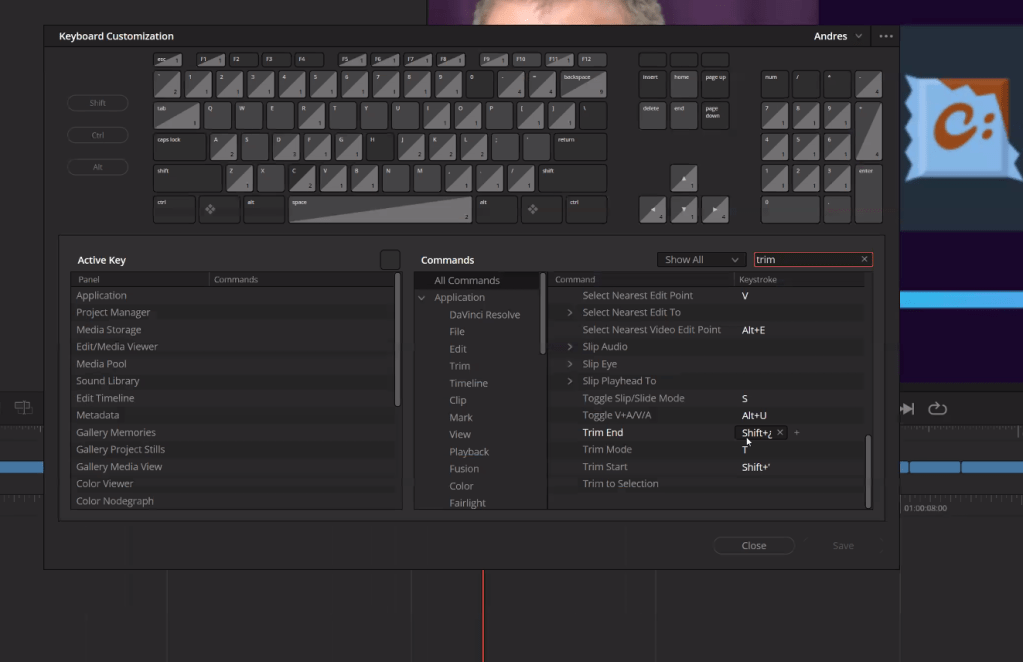This screenshot has height=662, width=1023.
Task: Collapse the Application tree node
Action: [x=422, y=297]
